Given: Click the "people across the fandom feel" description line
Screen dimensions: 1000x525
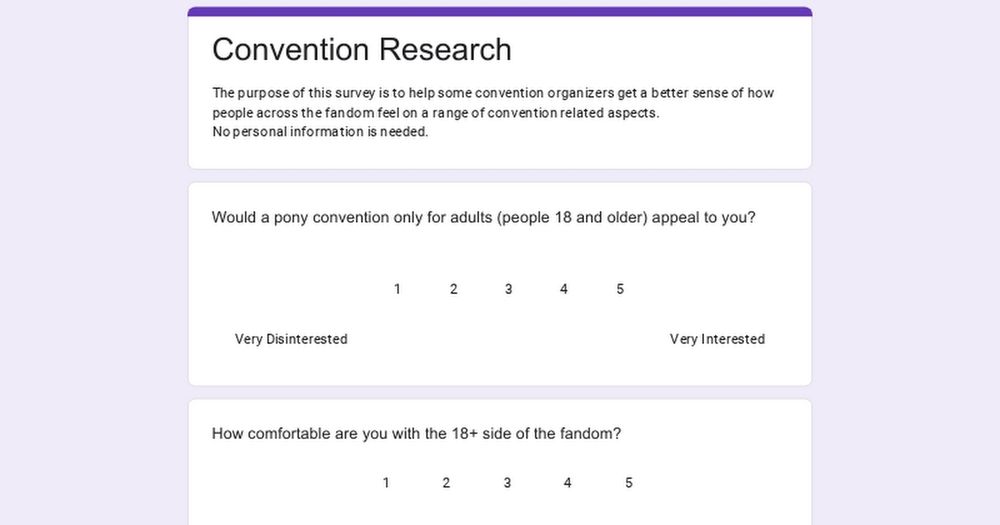Looking at the screenshot, I should (x=436, y=113).
